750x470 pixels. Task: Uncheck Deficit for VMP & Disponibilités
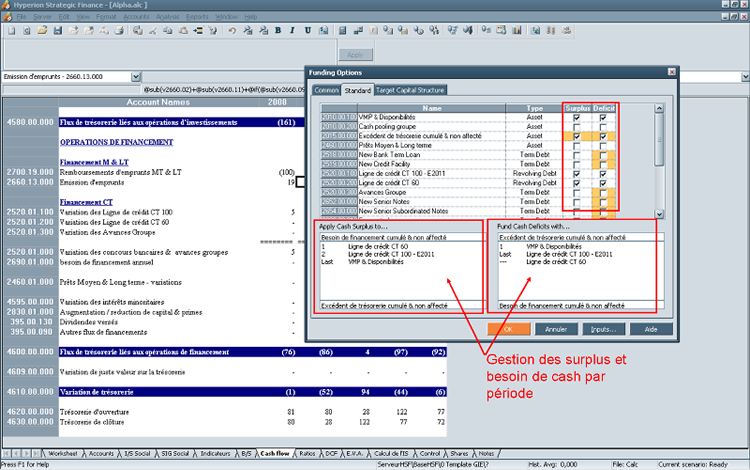click(603, 118)
